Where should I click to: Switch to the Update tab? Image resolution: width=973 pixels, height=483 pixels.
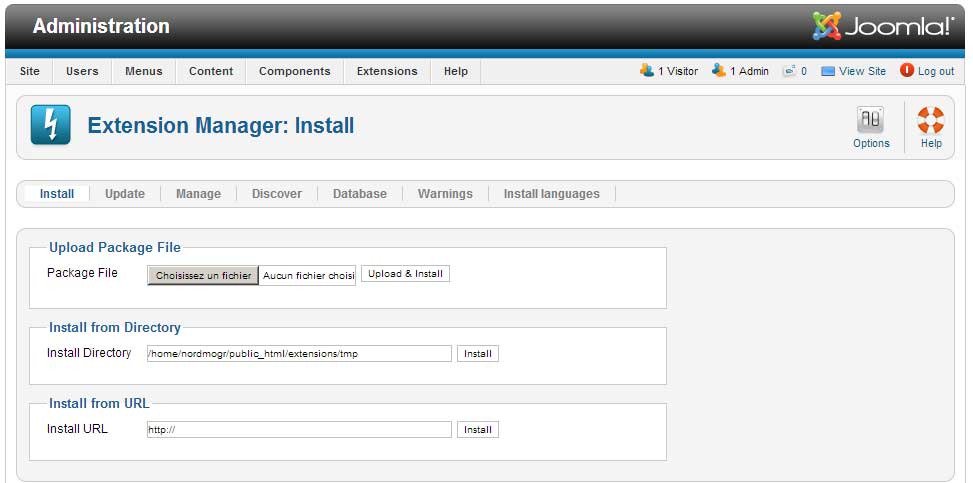125,194
